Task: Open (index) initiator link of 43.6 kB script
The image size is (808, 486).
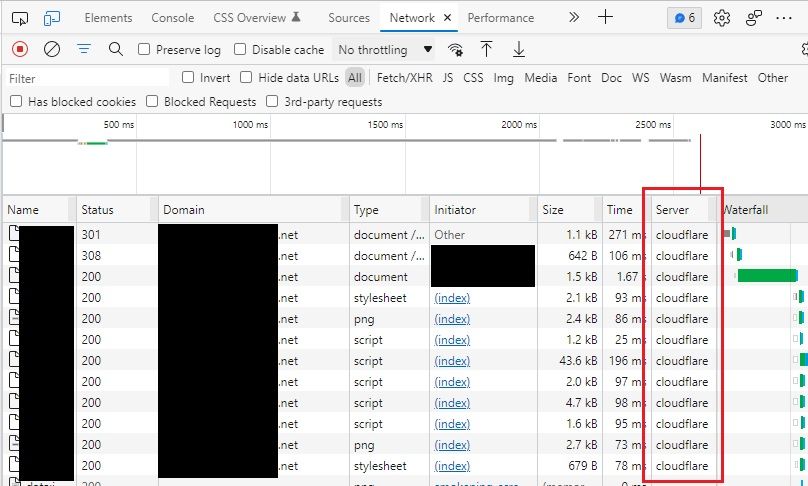Action: pyautogui.click(x=452, y=361)
